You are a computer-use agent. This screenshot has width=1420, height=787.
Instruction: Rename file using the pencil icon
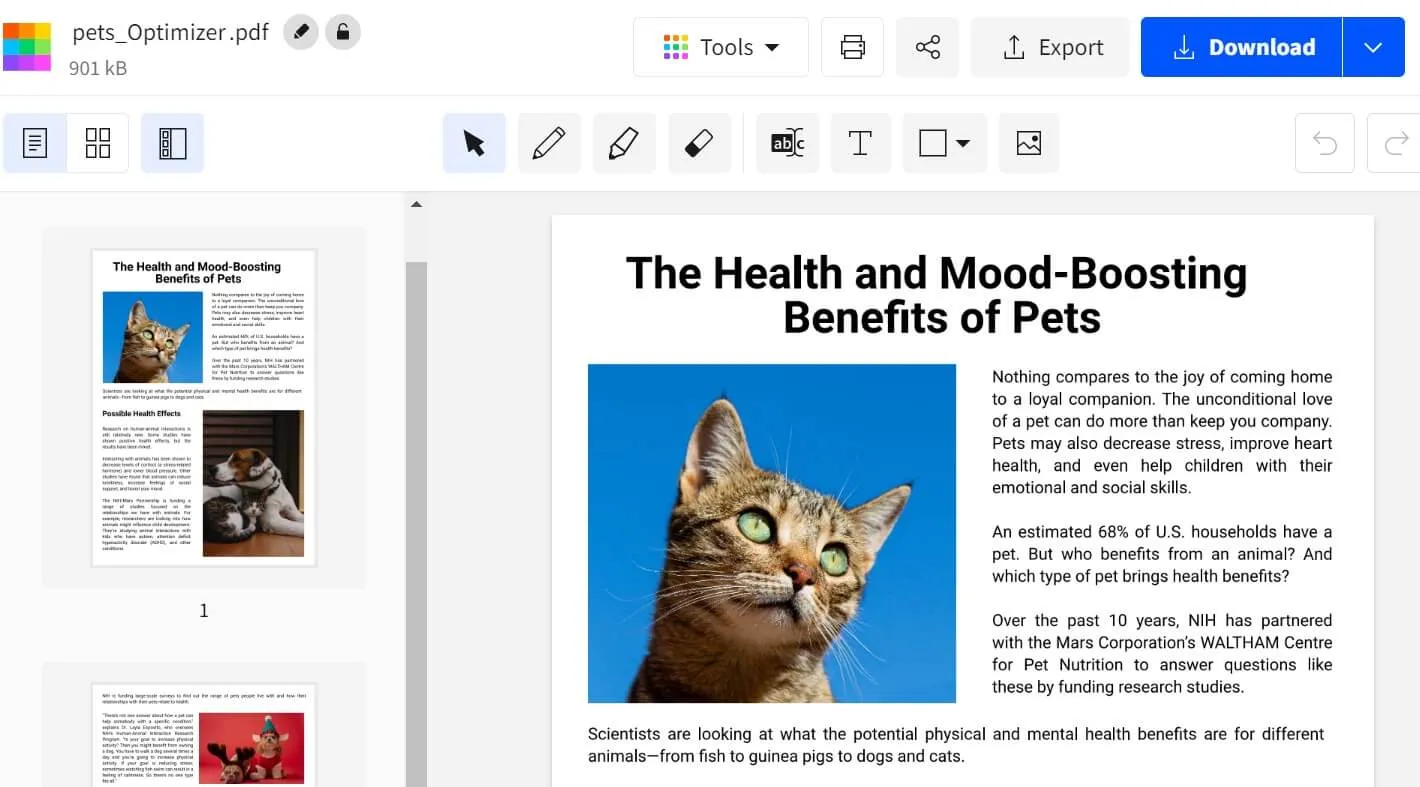pyautogui.click(x=301, y=33)
